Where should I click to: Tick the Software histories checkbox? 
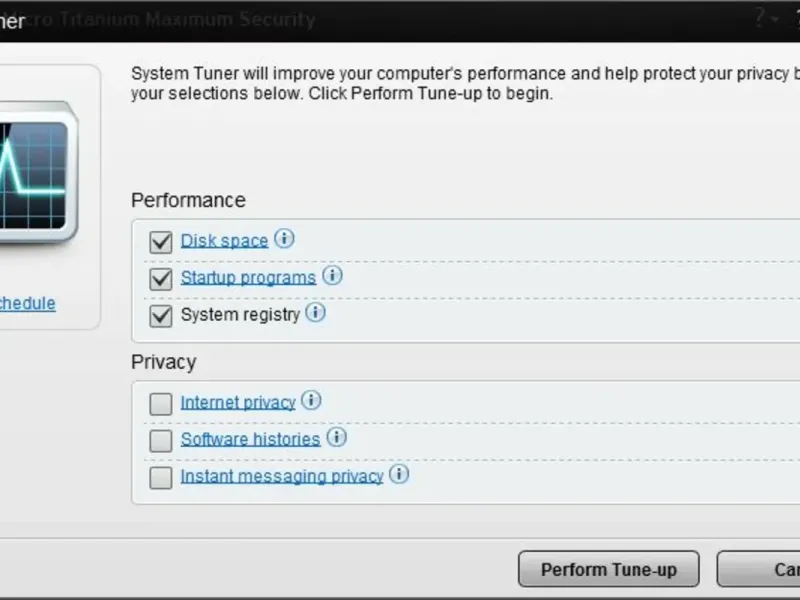(x=161, y=441)
